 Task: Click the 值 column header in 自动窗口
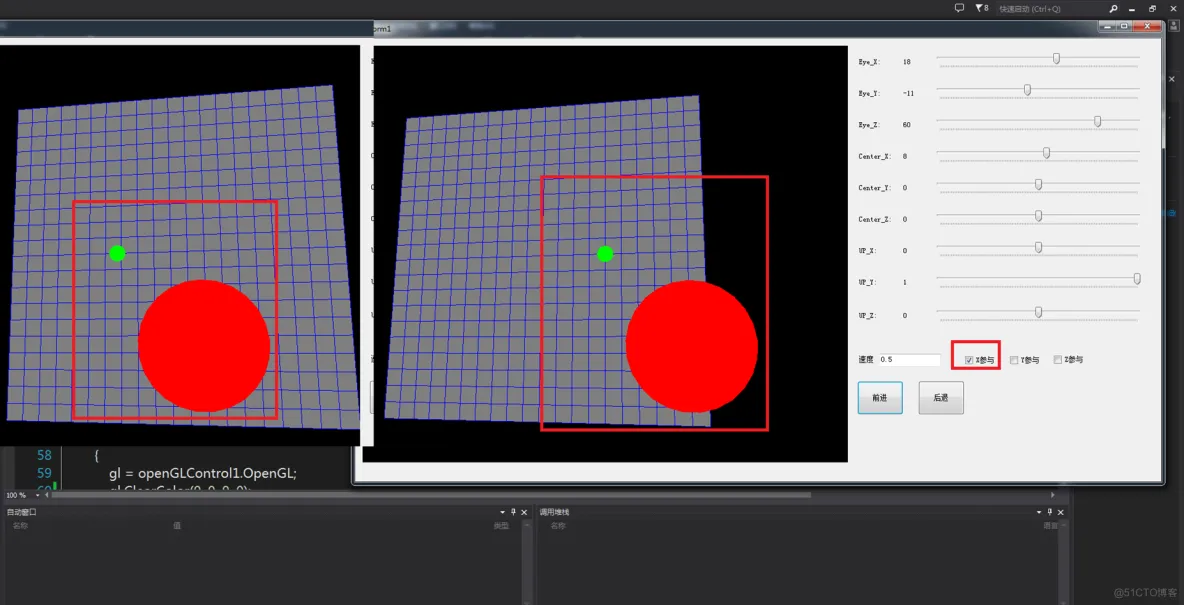tap(177, 525)
